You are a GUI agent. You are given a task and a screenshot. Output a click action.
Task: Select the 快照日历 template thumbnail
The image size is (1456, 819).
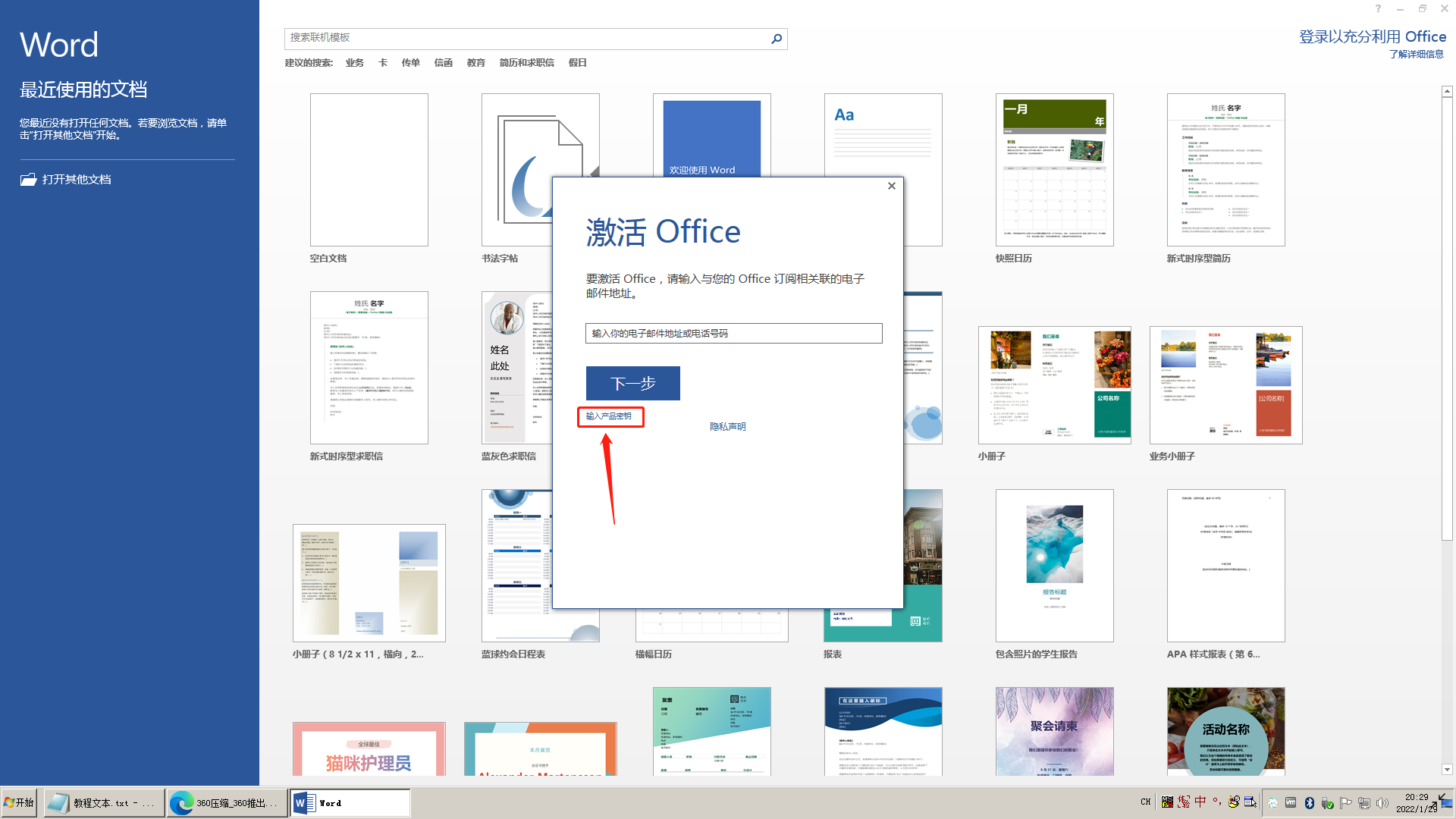1054,170
